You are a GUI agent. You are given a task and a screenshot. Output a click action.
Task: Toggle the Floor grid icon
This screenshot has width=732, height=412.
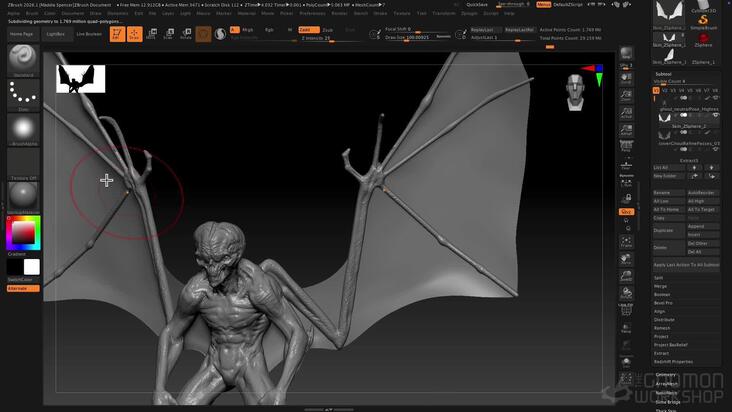pos(626,165)
